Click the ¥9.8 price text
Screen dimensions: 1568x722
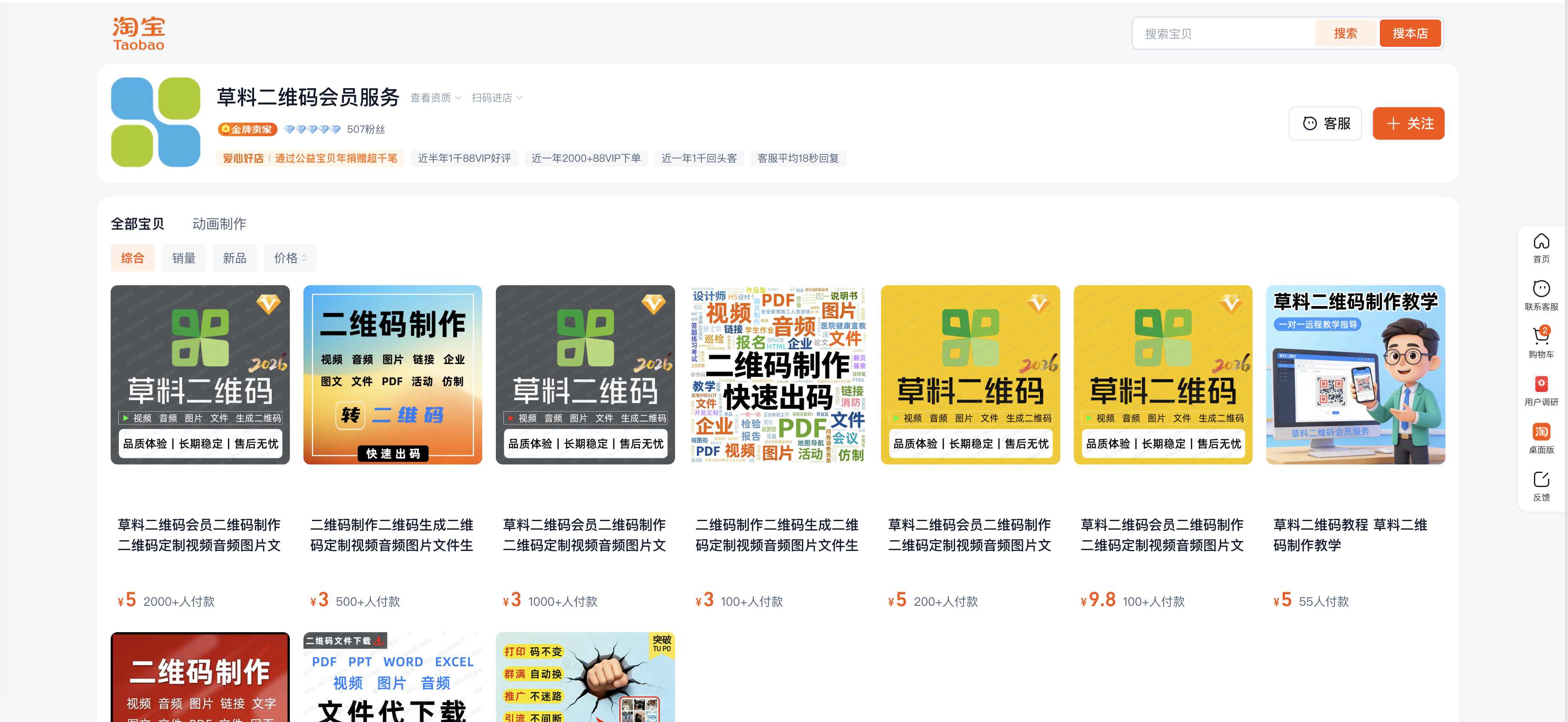click(x=1098, y=600)
